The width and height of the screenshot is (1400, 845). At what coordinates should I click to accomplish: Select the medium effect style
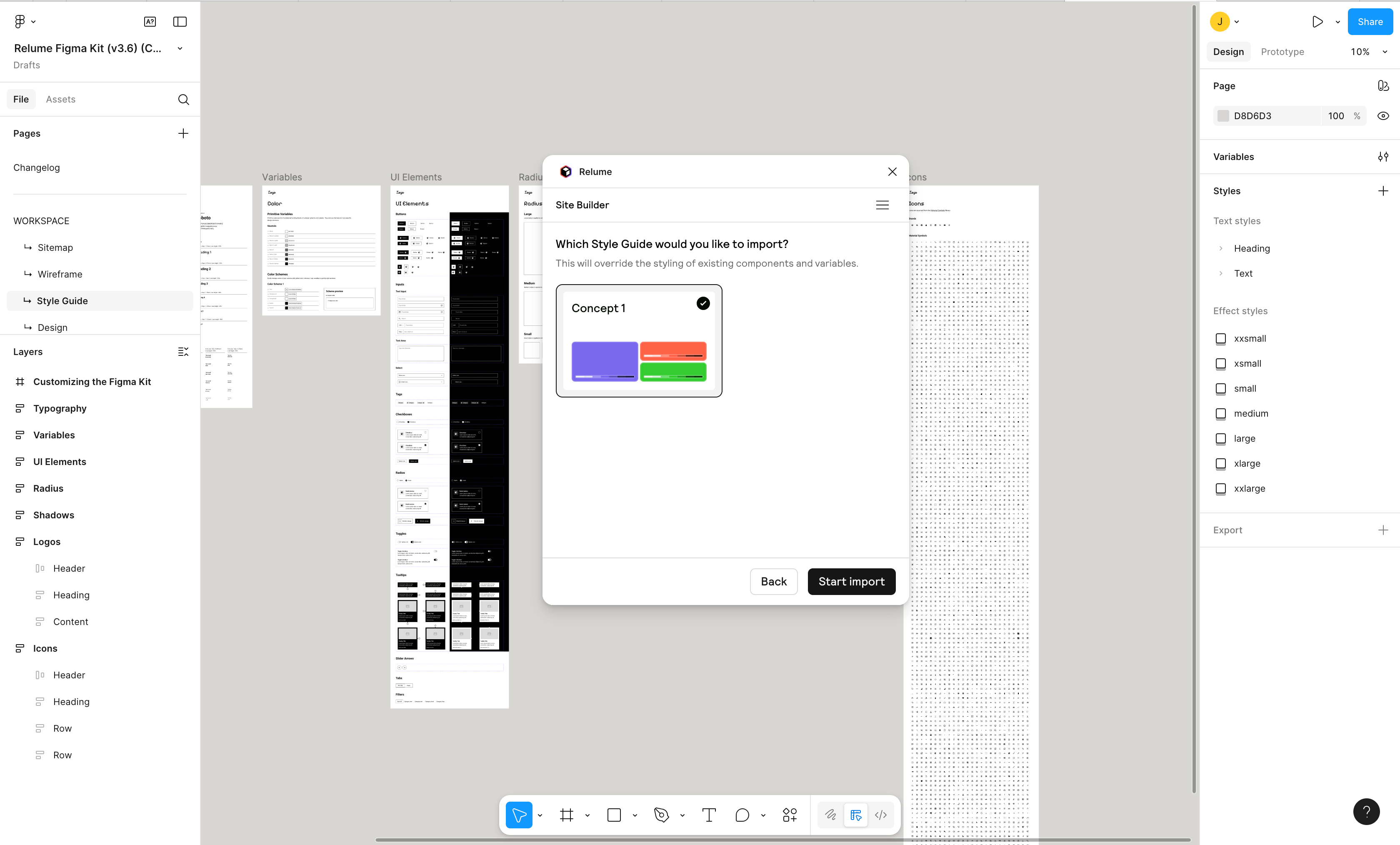coord(1251,414)
